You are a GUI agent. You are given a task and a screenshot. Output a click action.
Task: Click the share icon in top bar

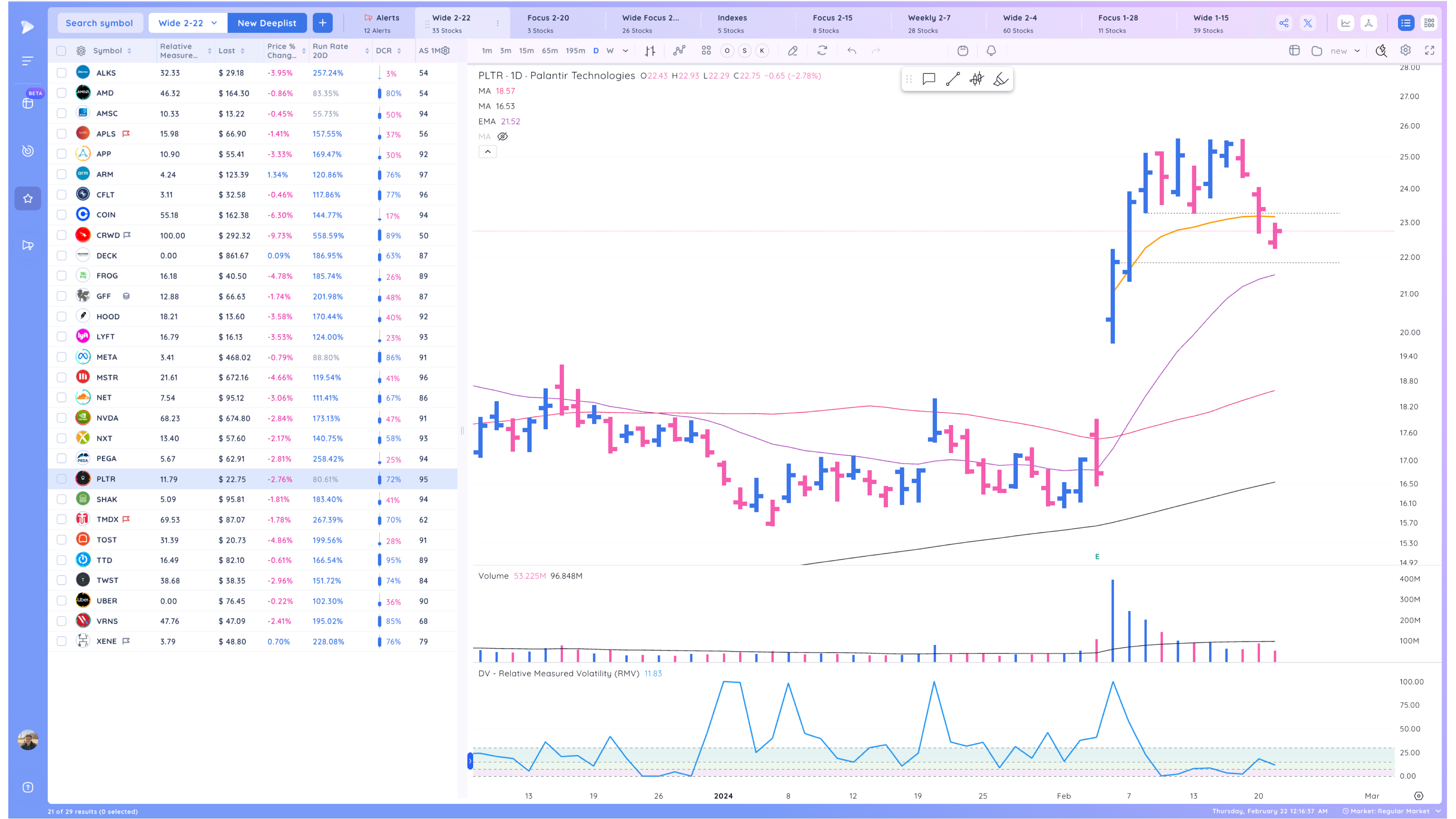click(x=1284, y=23)
